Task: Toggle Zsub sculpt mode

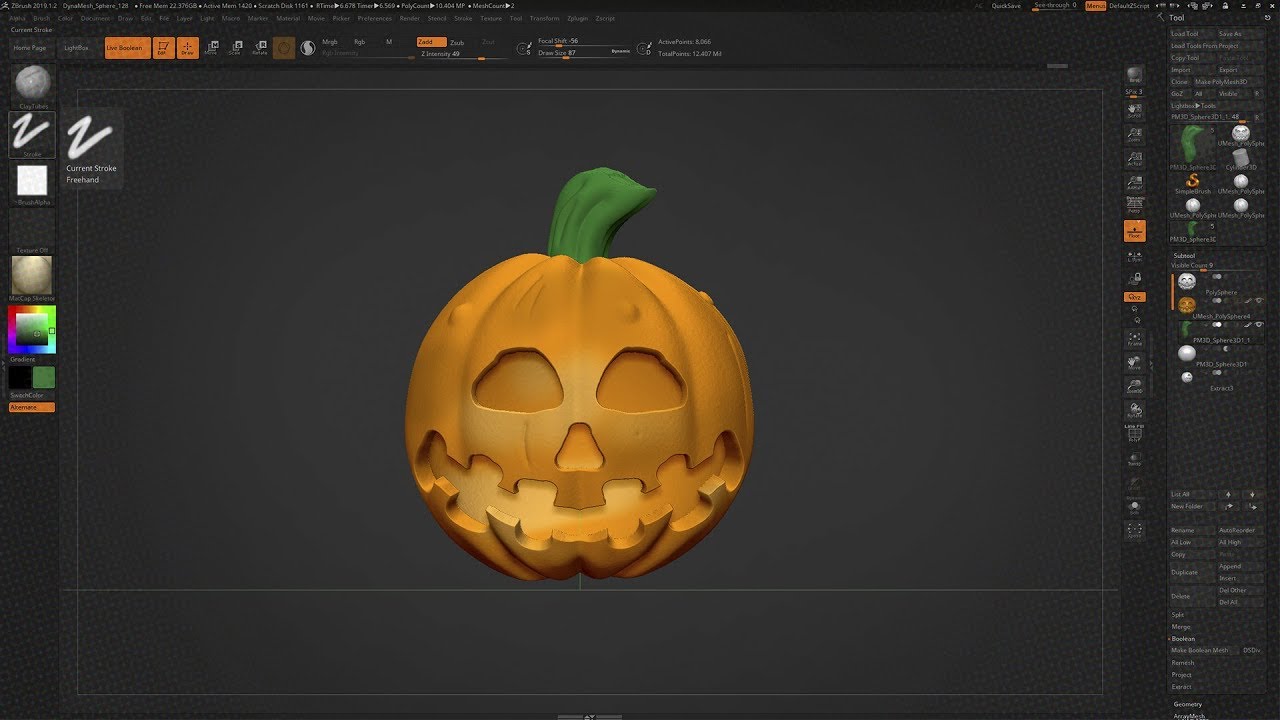Action: pyautogui.click(x=457, y=43)
